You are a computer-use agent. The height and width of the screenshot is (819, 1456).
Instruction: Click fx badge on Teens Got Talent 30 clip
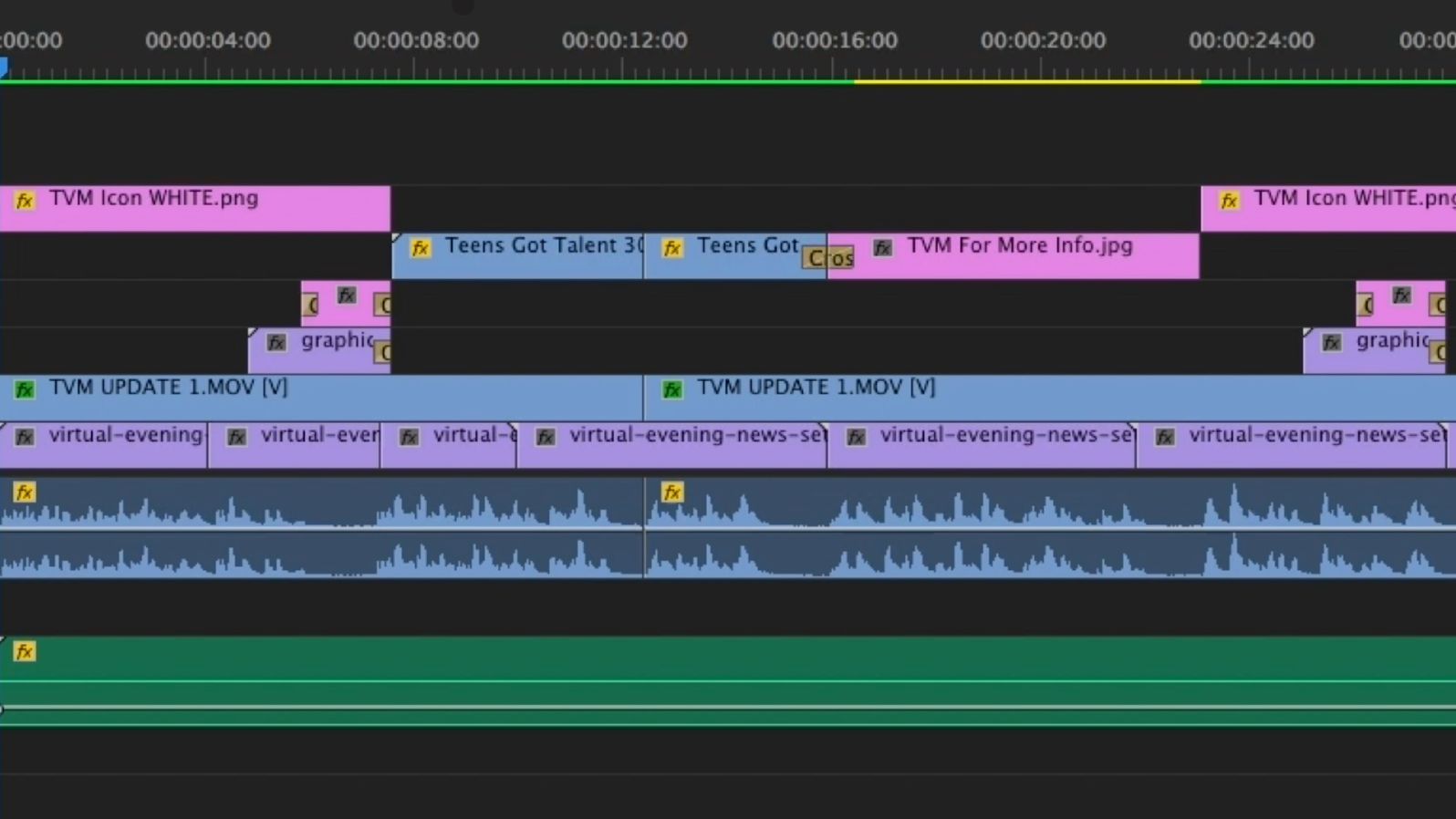pyautogui.click(x=420, y=248)
